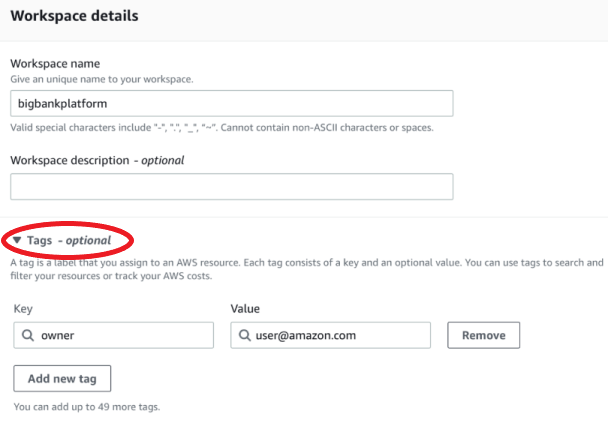Remove the owner tag
Screen dimensions: 608x423
(483, 336)
